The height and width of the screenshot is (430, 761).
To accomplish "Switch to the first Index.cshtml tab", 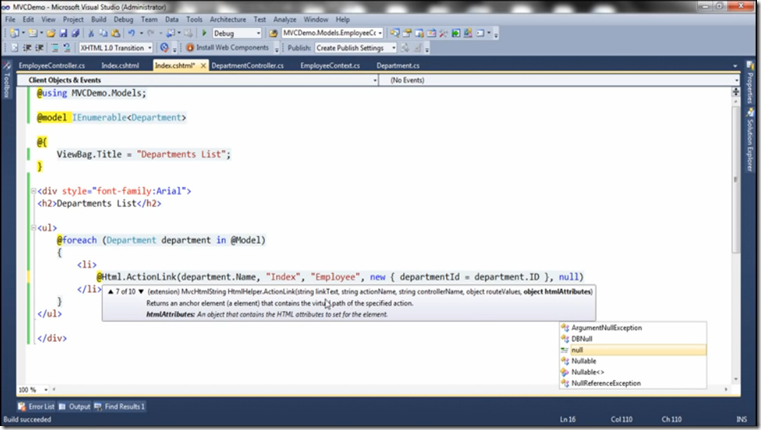I will 120,66.
